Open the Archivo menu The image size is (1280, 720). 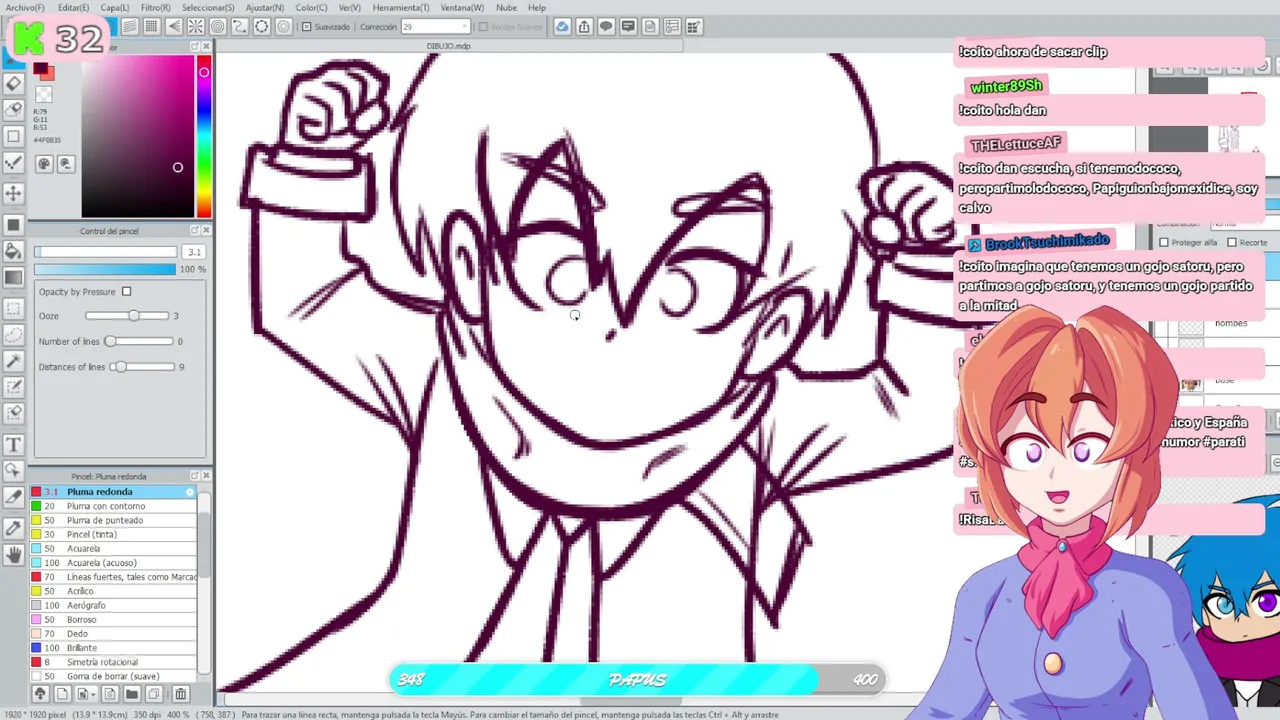pos(25,7)
